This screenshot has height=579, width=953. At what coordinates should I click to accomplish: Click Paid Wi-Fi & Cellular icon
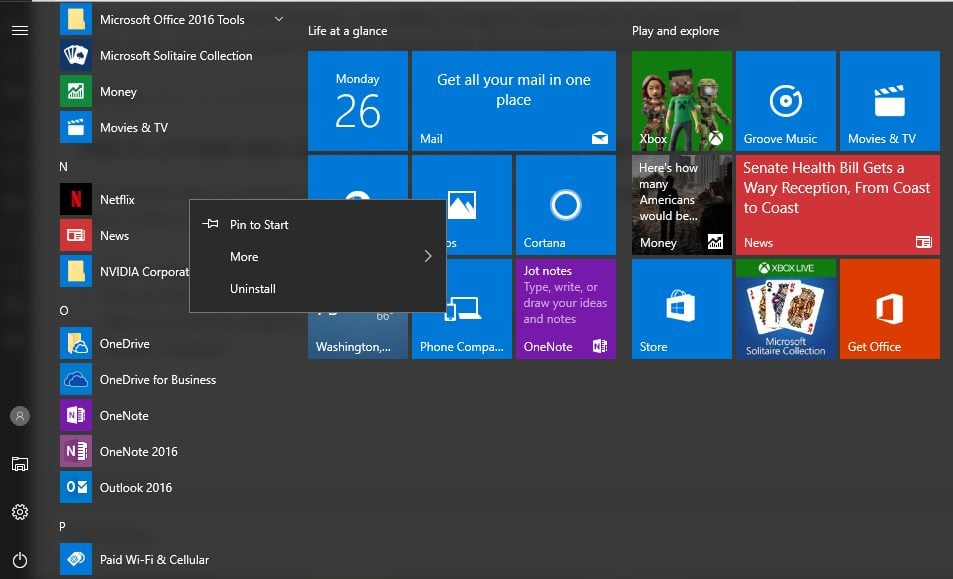(x=76, y=559)
